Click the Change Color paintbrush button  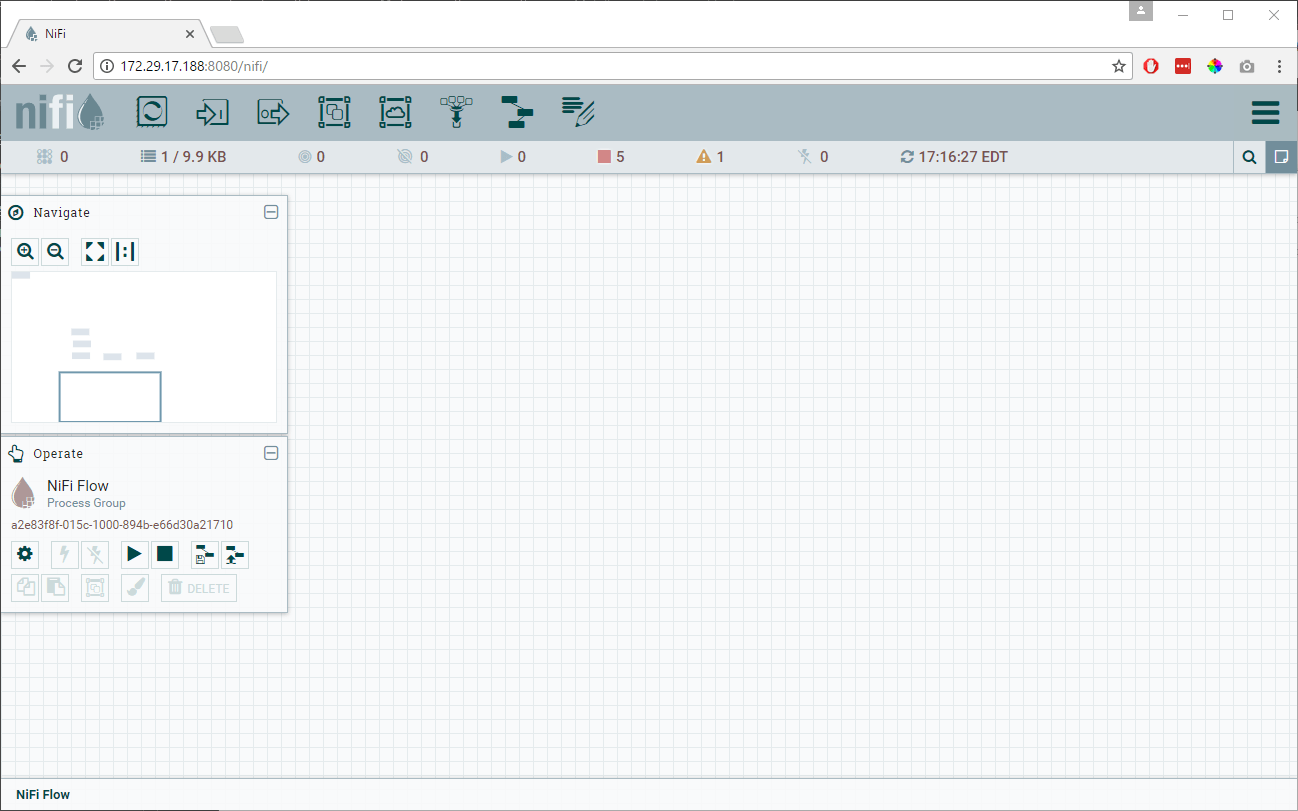pos(135,588)
